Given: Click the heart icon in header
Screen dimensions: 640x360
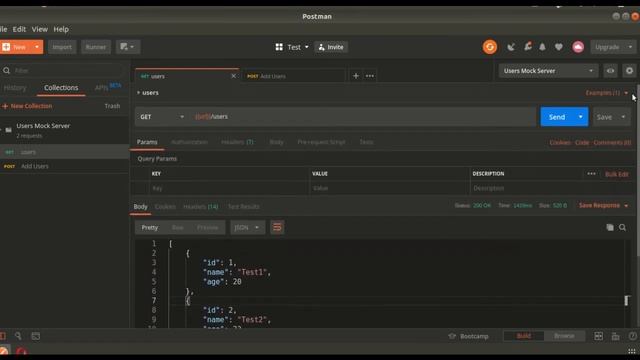Looking at the screenshot, I should (x=559, y=47).
